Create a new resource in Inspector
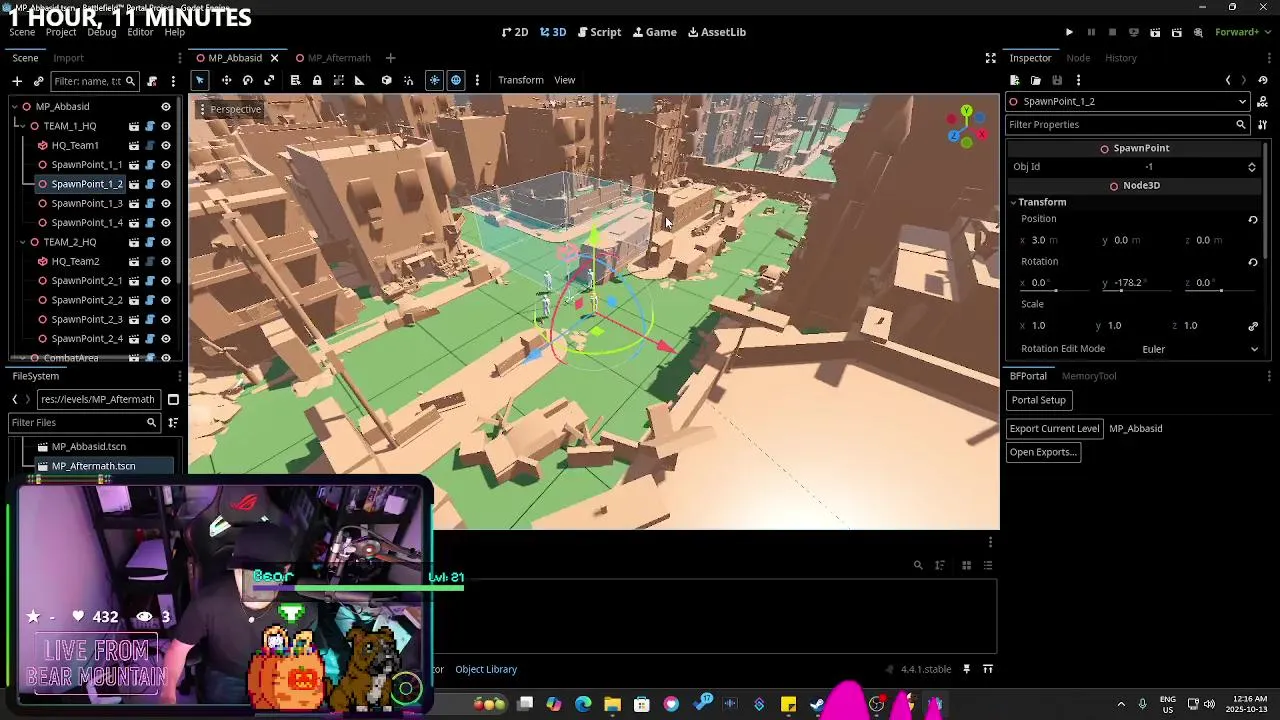The height and width of the screenshot is (720, 1280). (x=1014, y=80)
